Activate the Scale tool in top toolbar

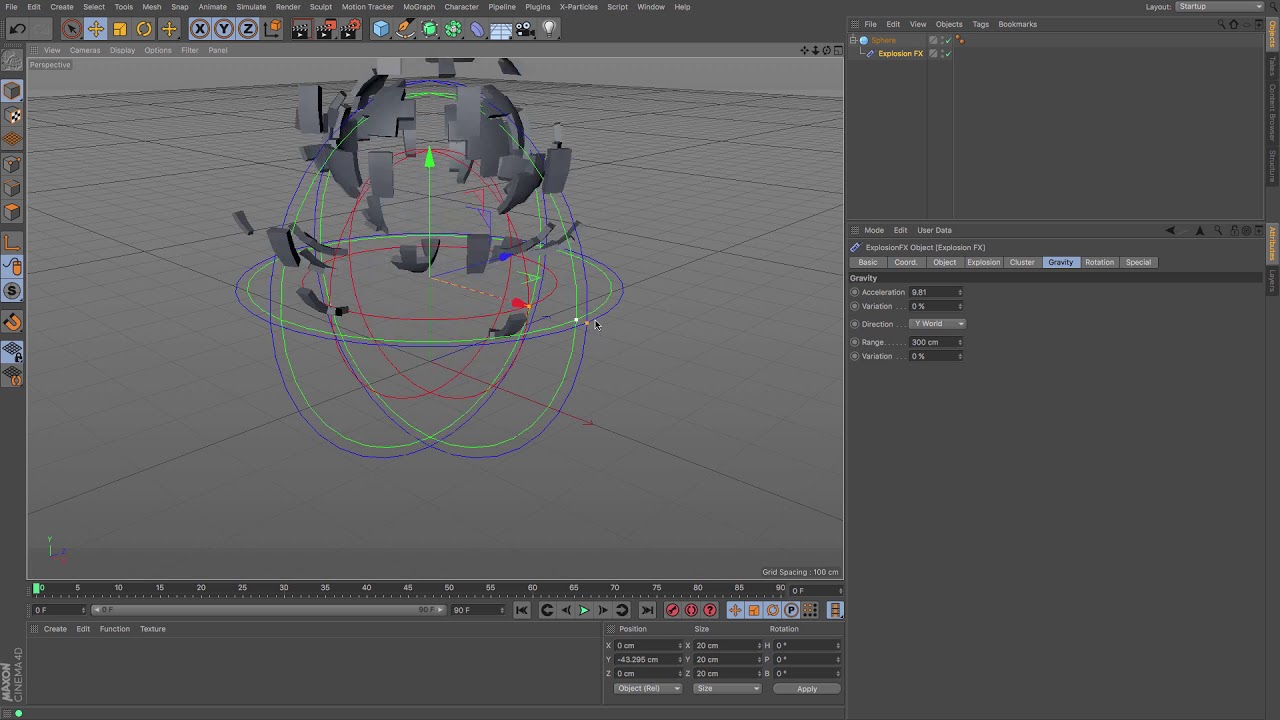click(120, 29)
